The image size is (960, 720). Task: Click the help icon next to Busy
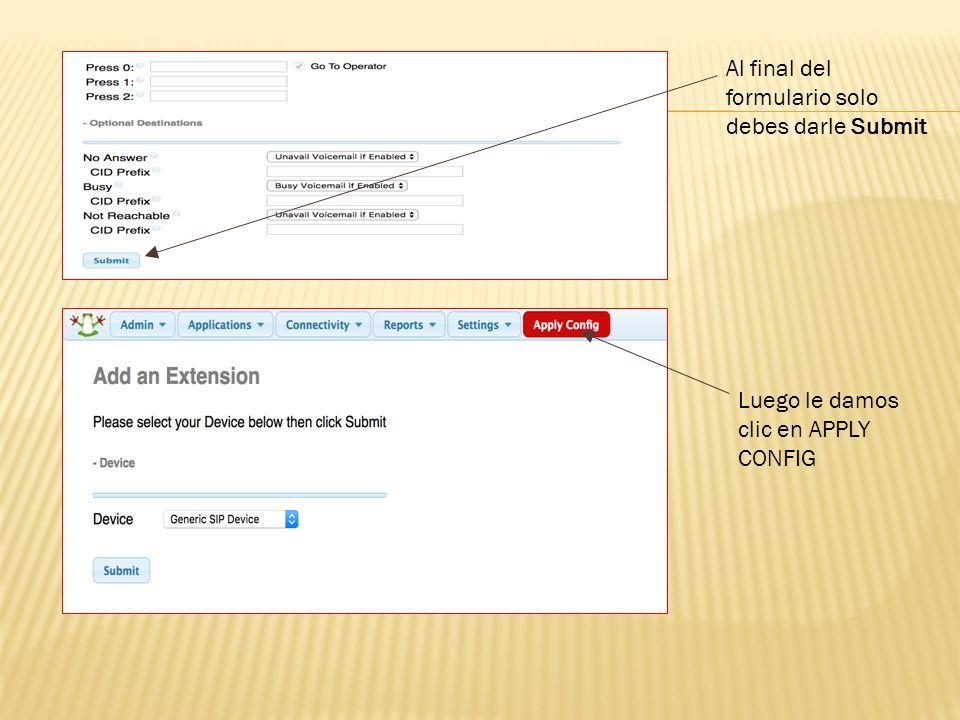(x=119, y=184)
